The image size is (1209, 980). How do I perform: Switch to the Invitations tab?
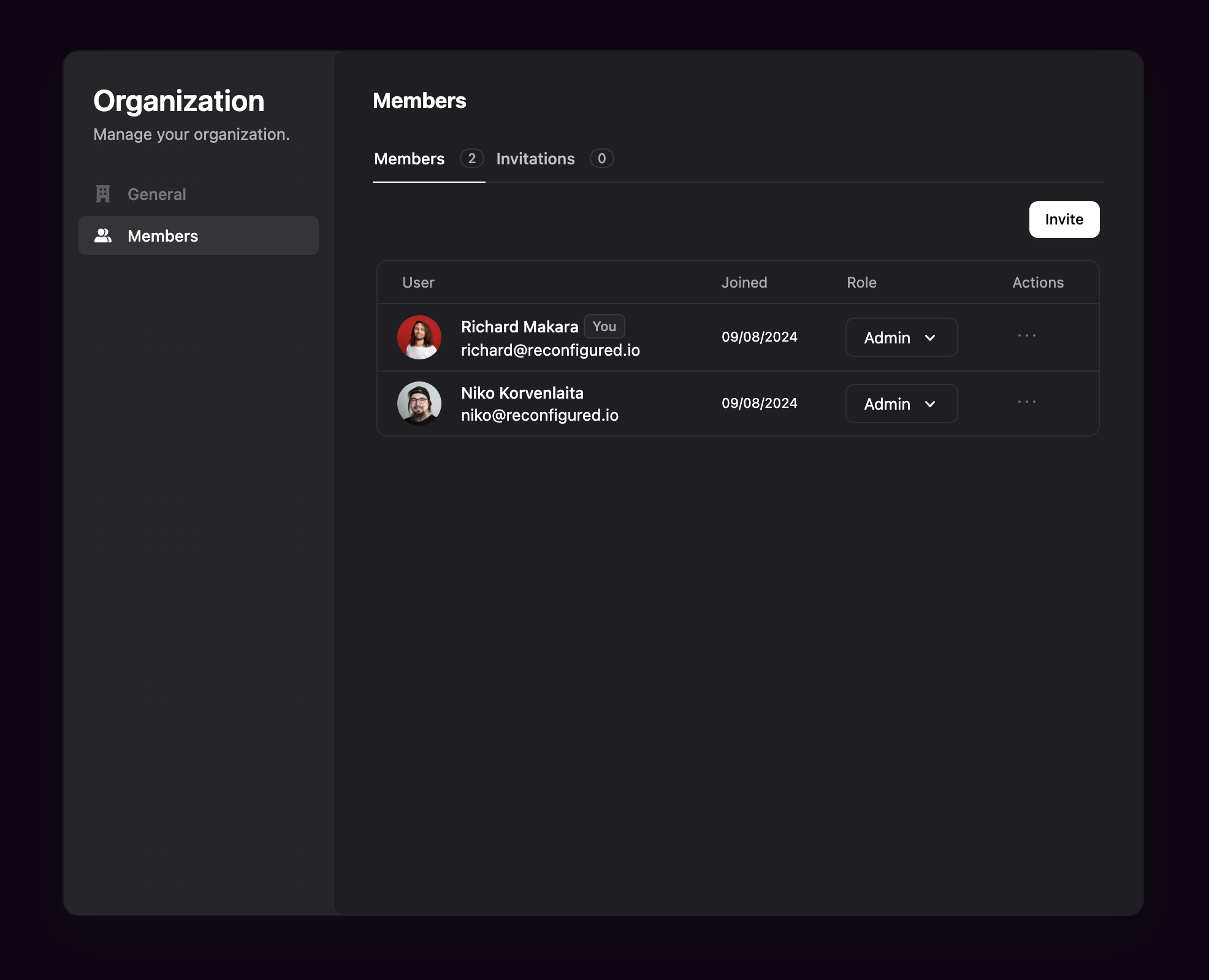(535, 159)
